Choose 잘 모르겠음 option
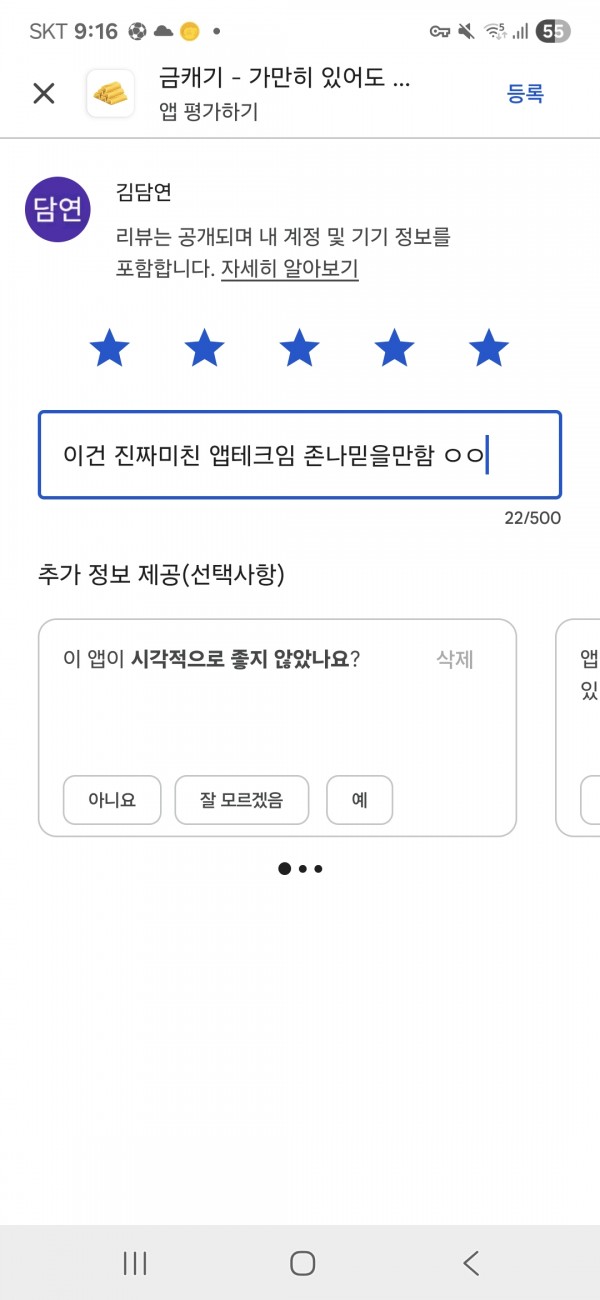The width and height of the screenshot is (600, 1300). click(242, 800)
